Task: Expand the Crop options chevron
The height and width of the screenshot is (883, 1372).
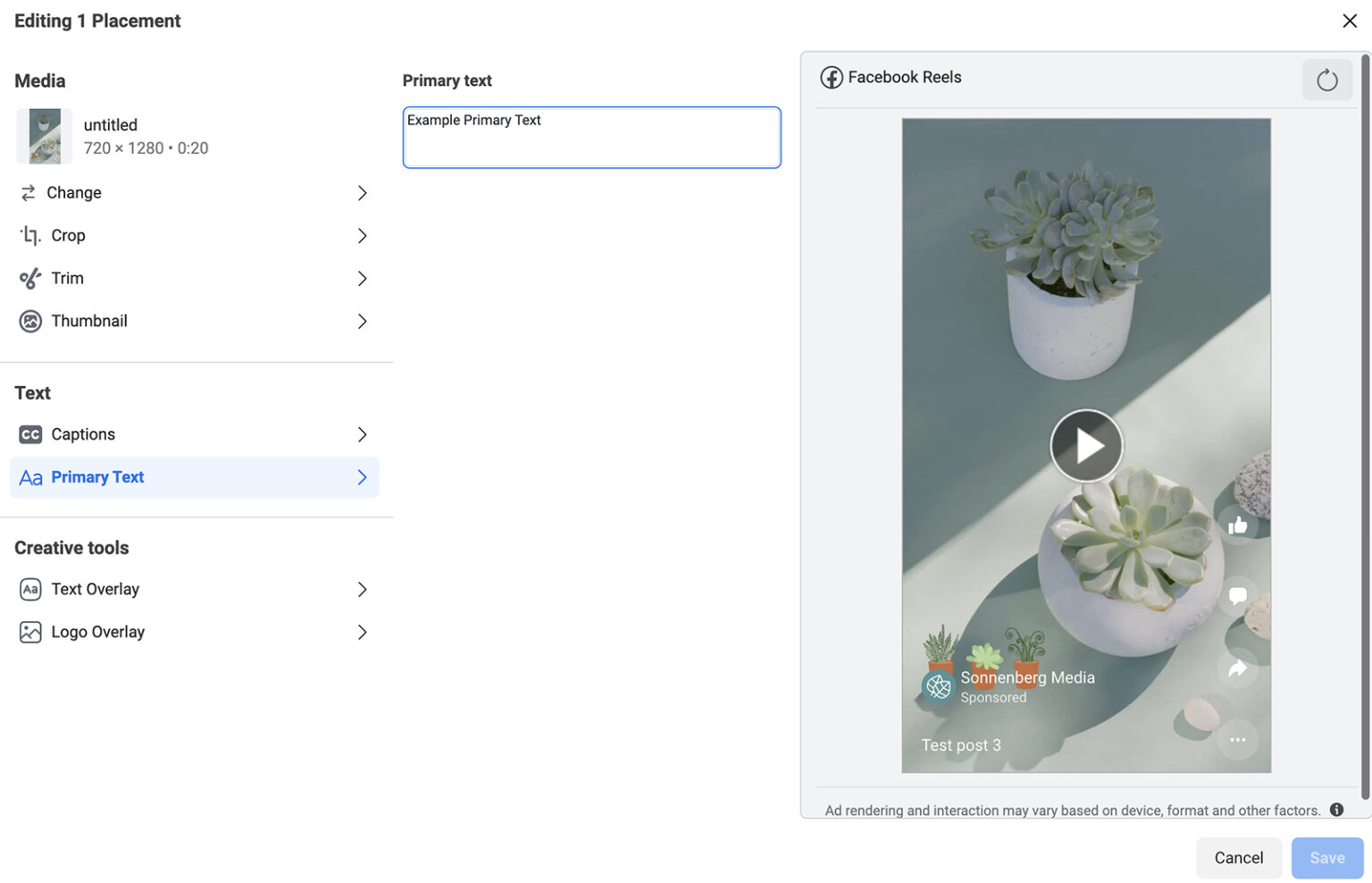Action: (363, 235)
